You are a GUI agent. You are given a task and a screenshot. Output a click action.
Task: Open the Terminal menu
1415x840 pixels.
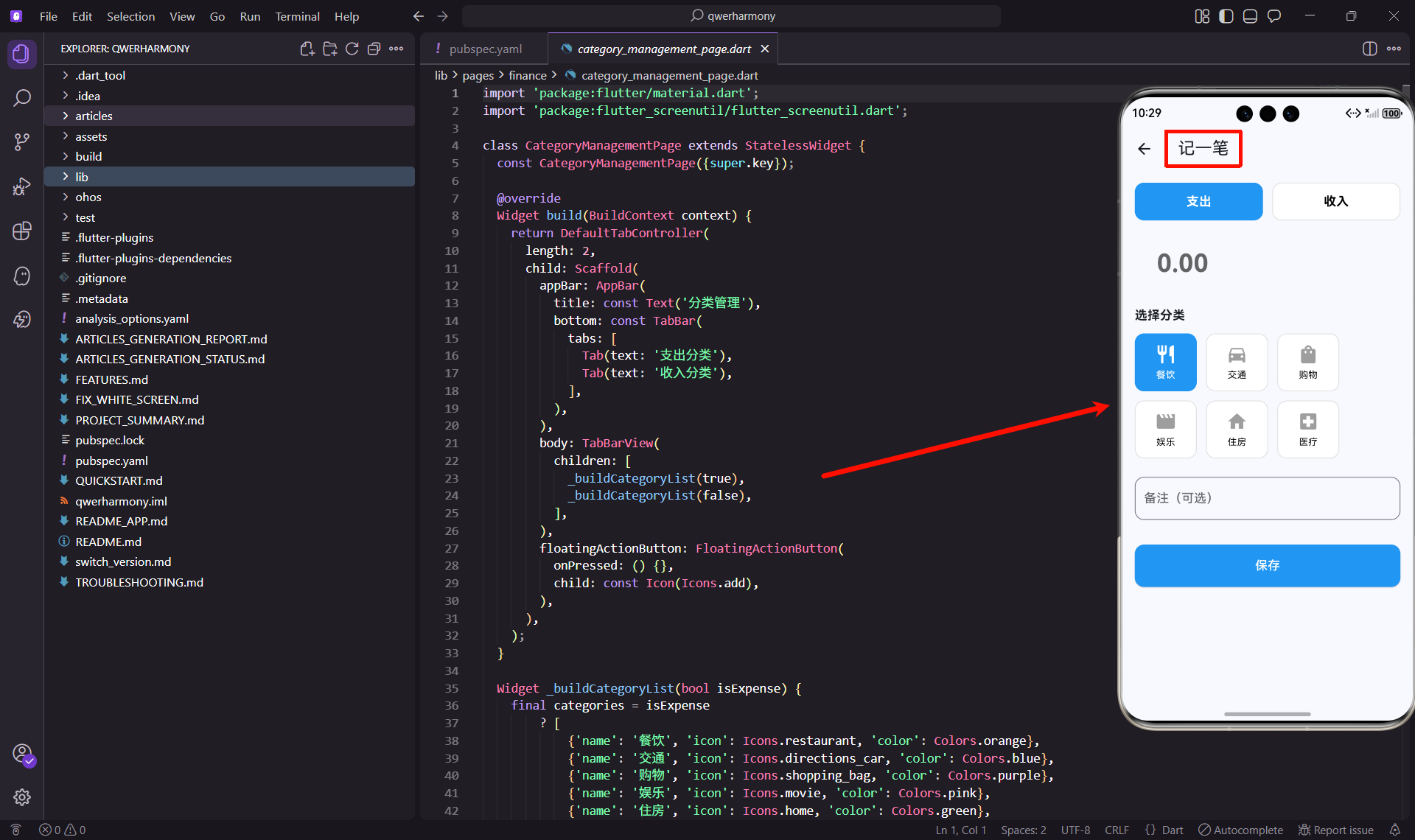pos(297,16)
